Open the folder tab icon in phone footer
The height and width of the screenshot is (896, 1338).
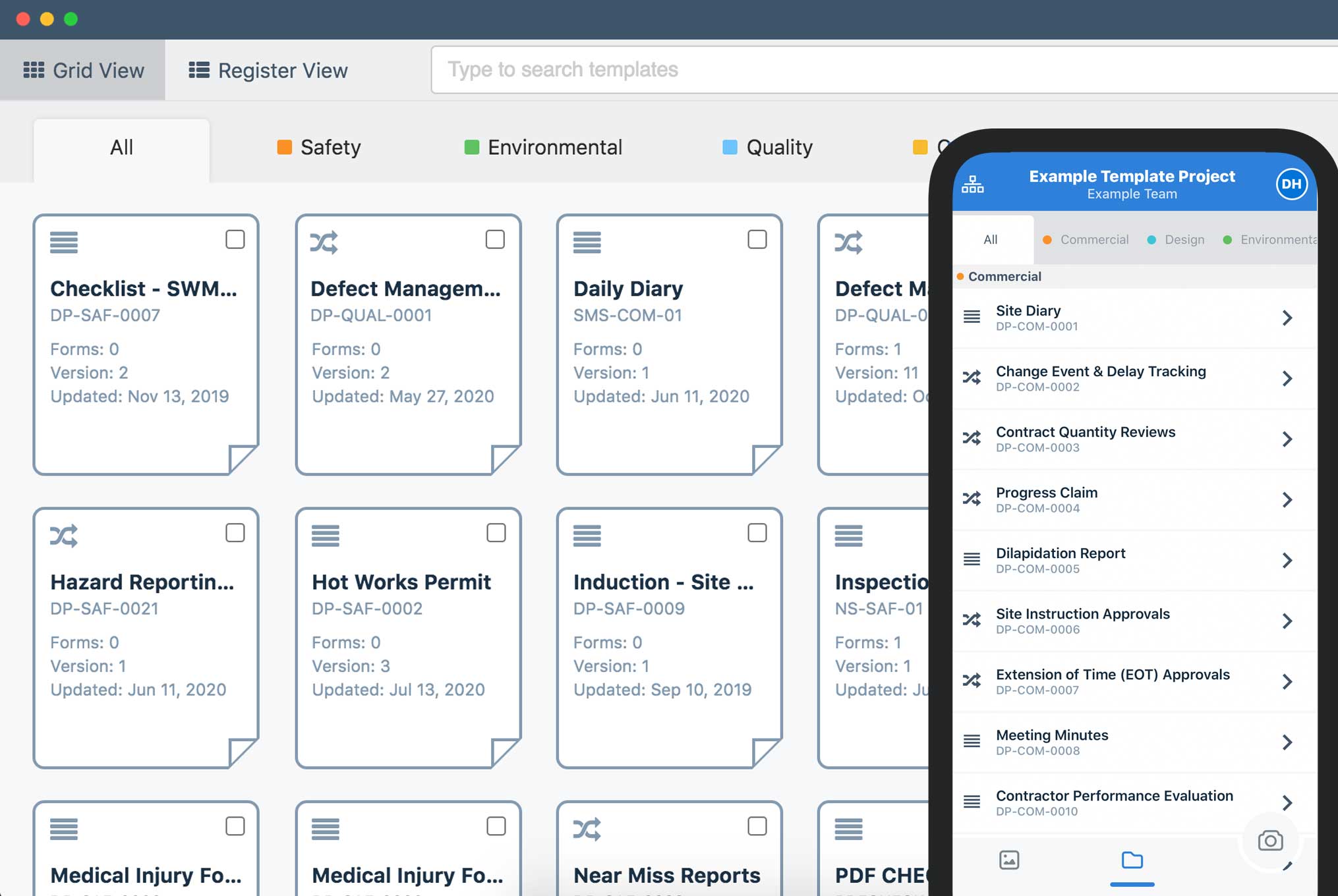pyautogui.click(x=1132, y=860)
